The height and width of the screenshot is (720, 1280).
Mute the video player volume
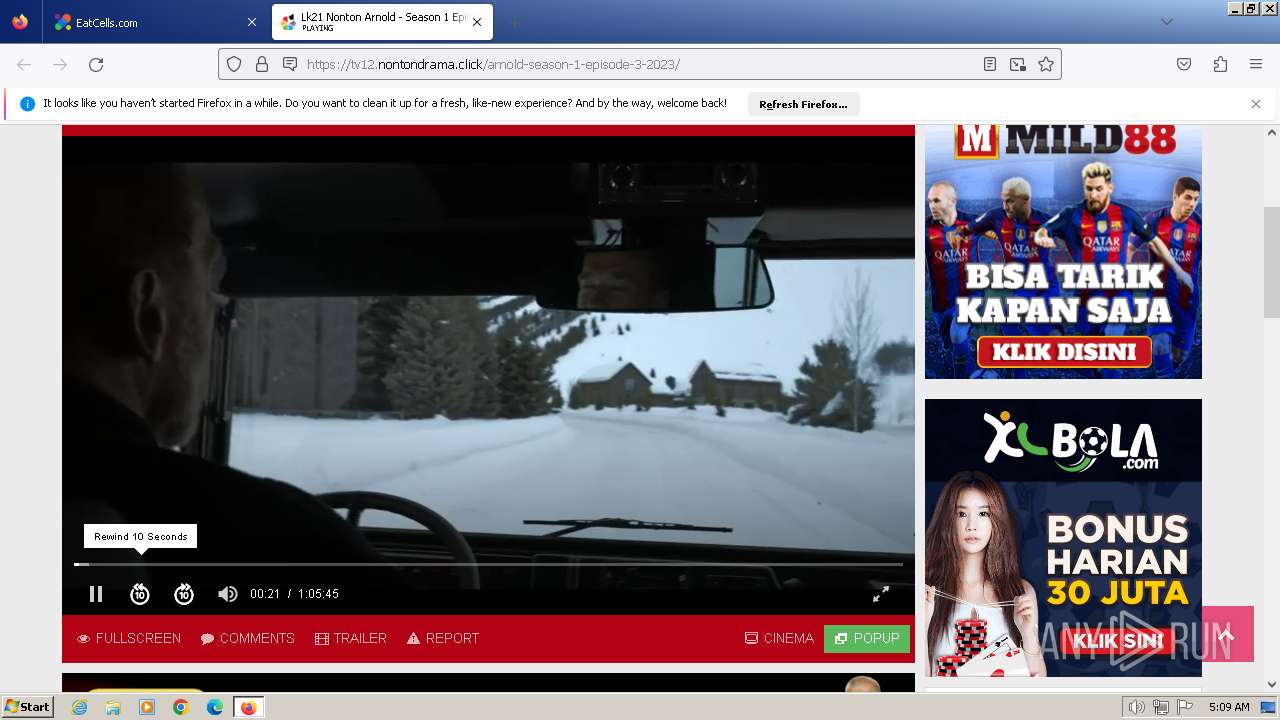click(228, 594)
